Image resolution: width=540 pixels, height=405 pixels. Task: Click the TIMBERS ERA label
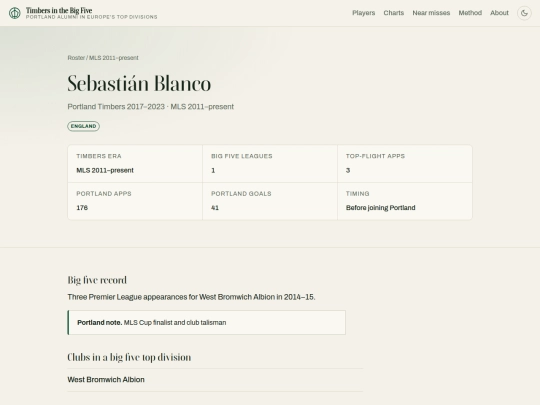click(x=99, y=156)
